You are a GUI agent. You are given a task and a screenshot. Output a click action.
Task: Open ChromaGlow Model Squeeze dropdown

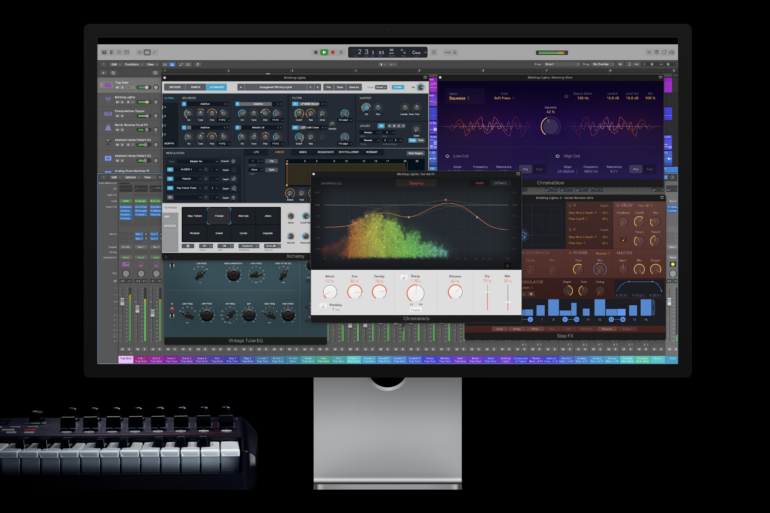pyautogui.click(x=459, y=98)
